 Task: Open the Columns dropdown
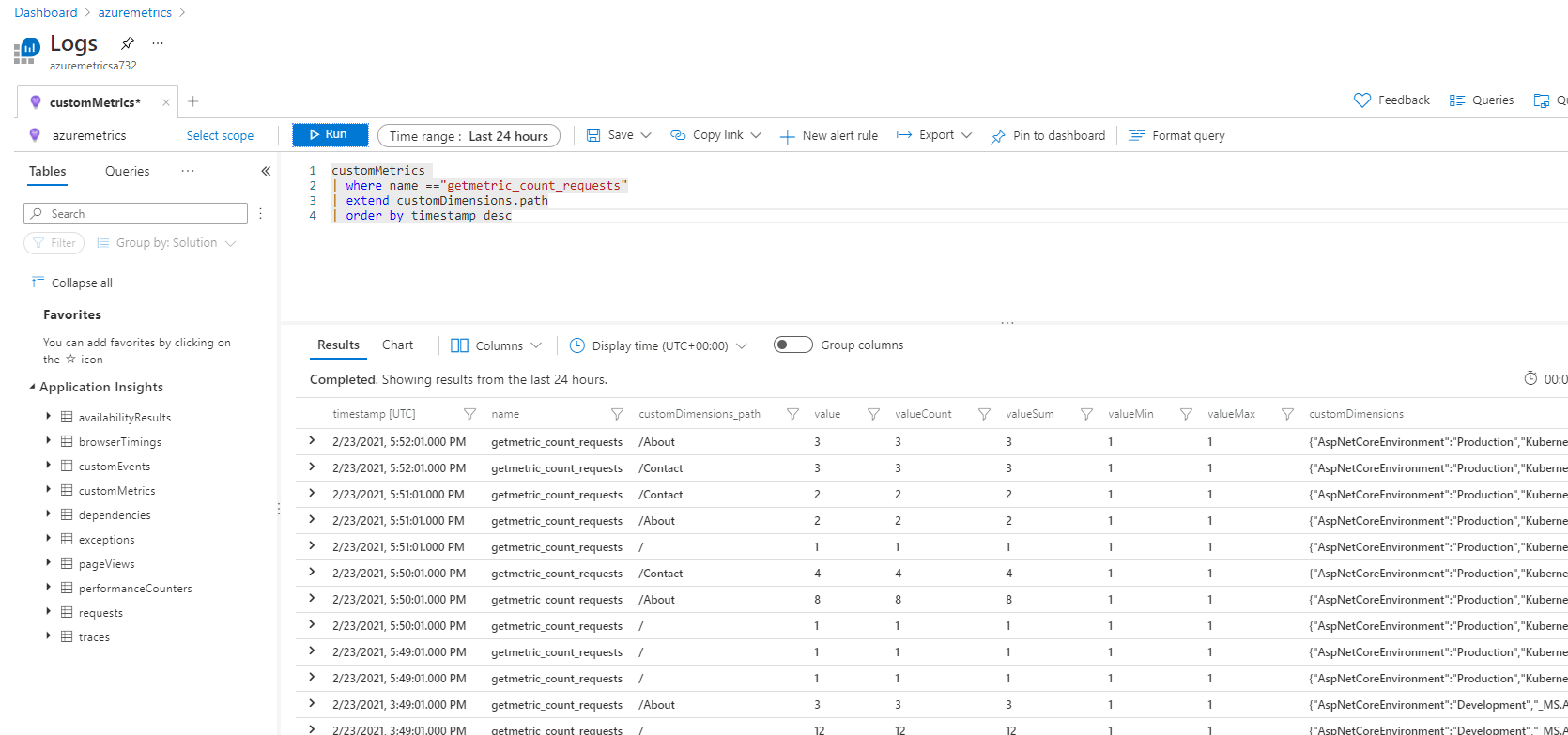496,345
